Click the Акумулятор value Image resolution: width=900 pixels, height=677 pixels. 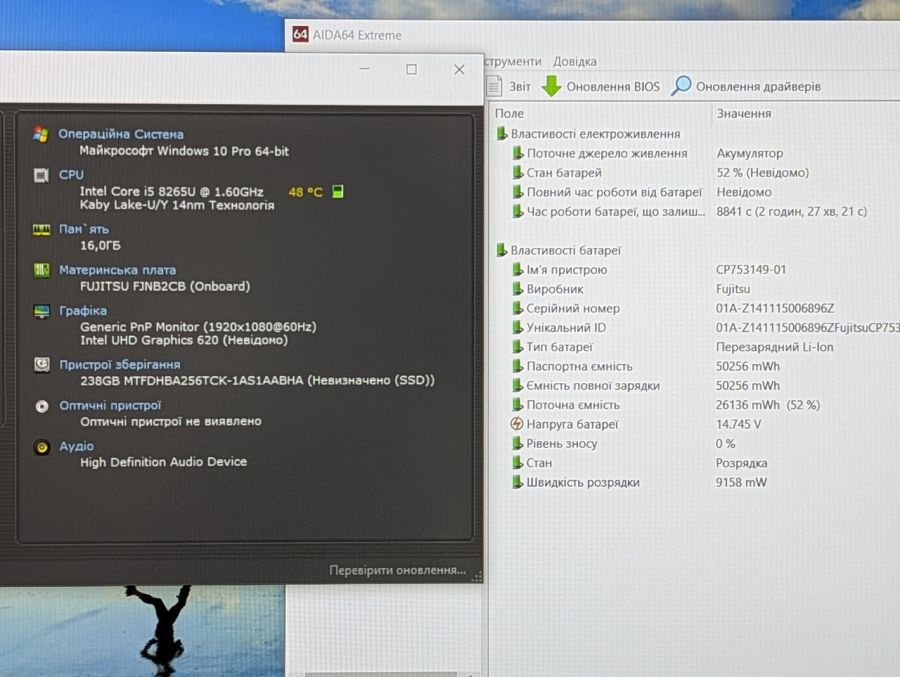click(749, 153)
